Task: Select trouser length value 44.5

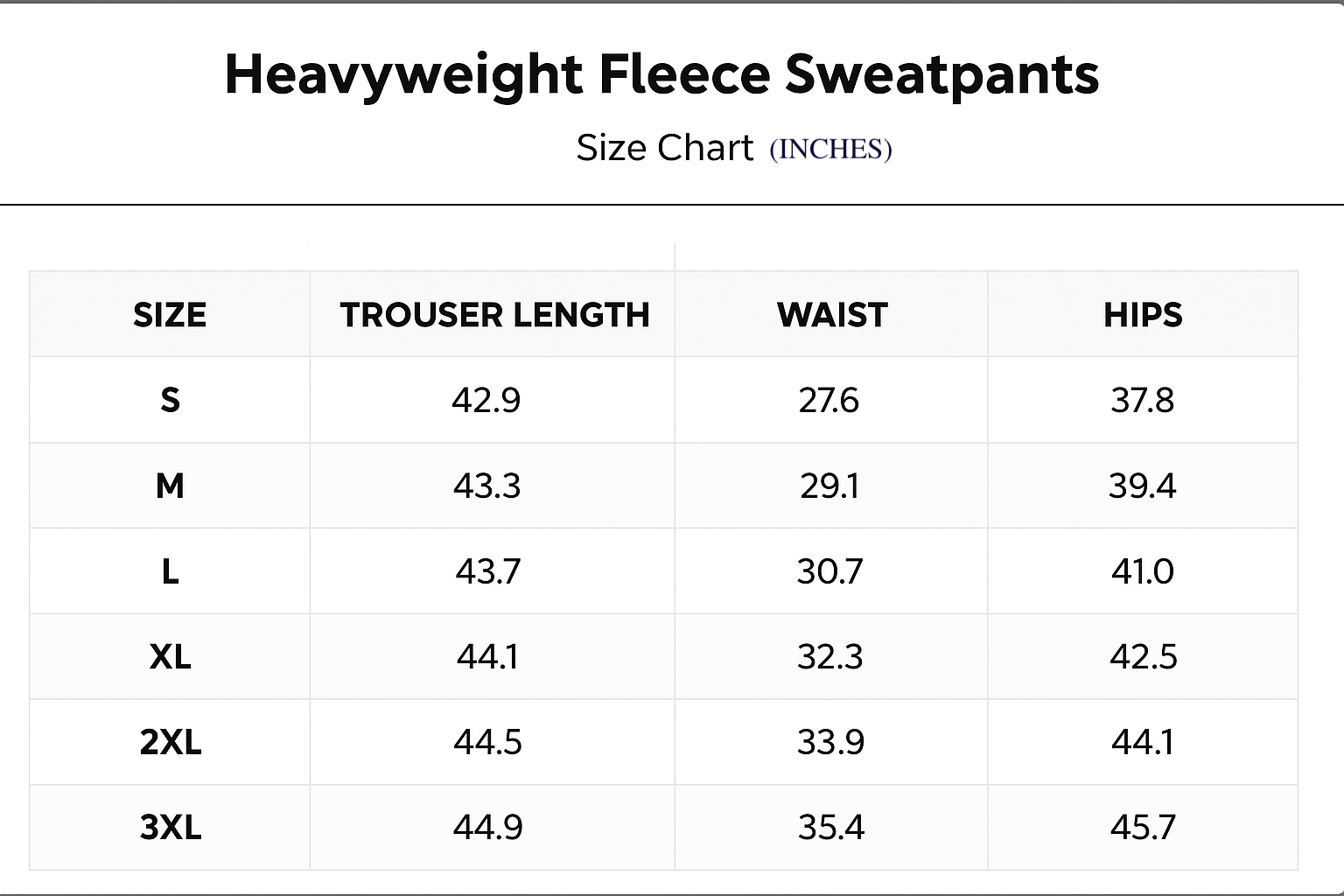Action: [487, 742]
